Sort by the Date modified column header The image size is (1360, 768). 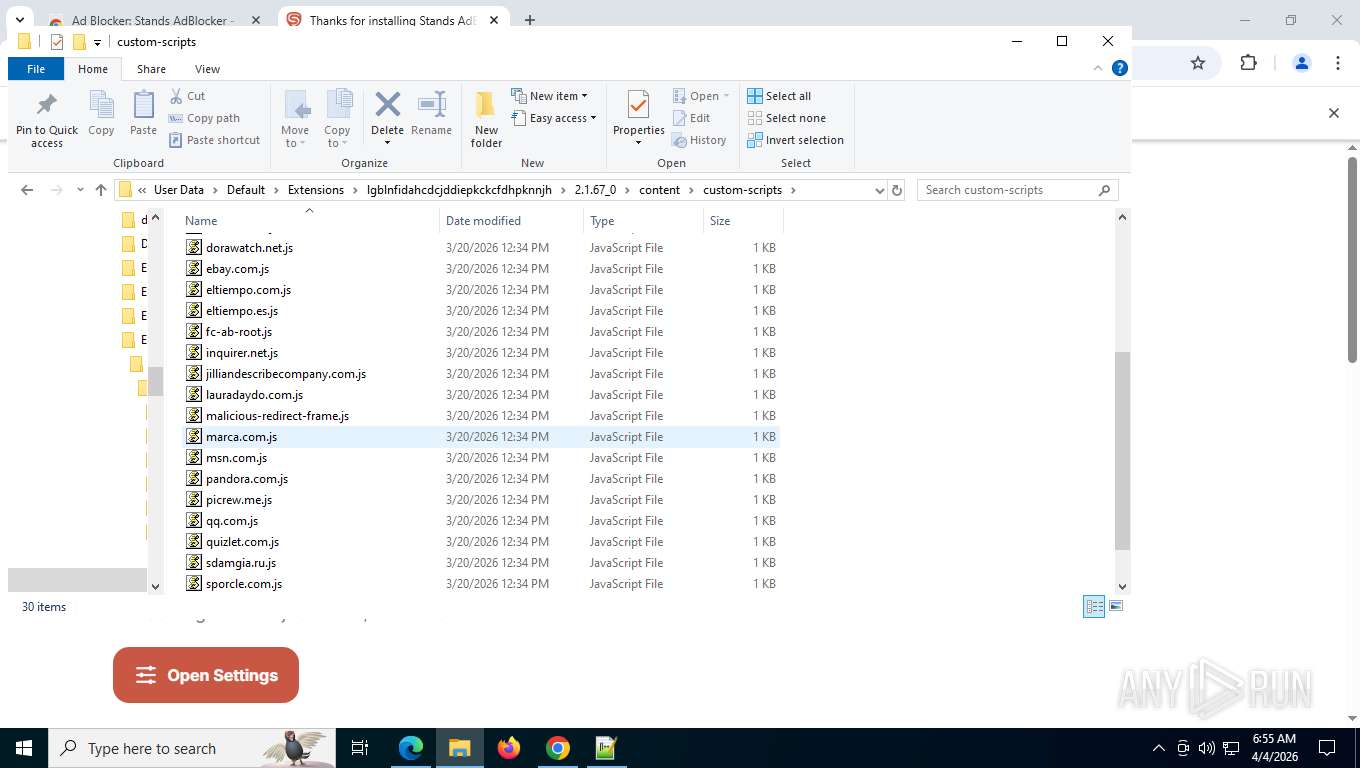(511, 221)
